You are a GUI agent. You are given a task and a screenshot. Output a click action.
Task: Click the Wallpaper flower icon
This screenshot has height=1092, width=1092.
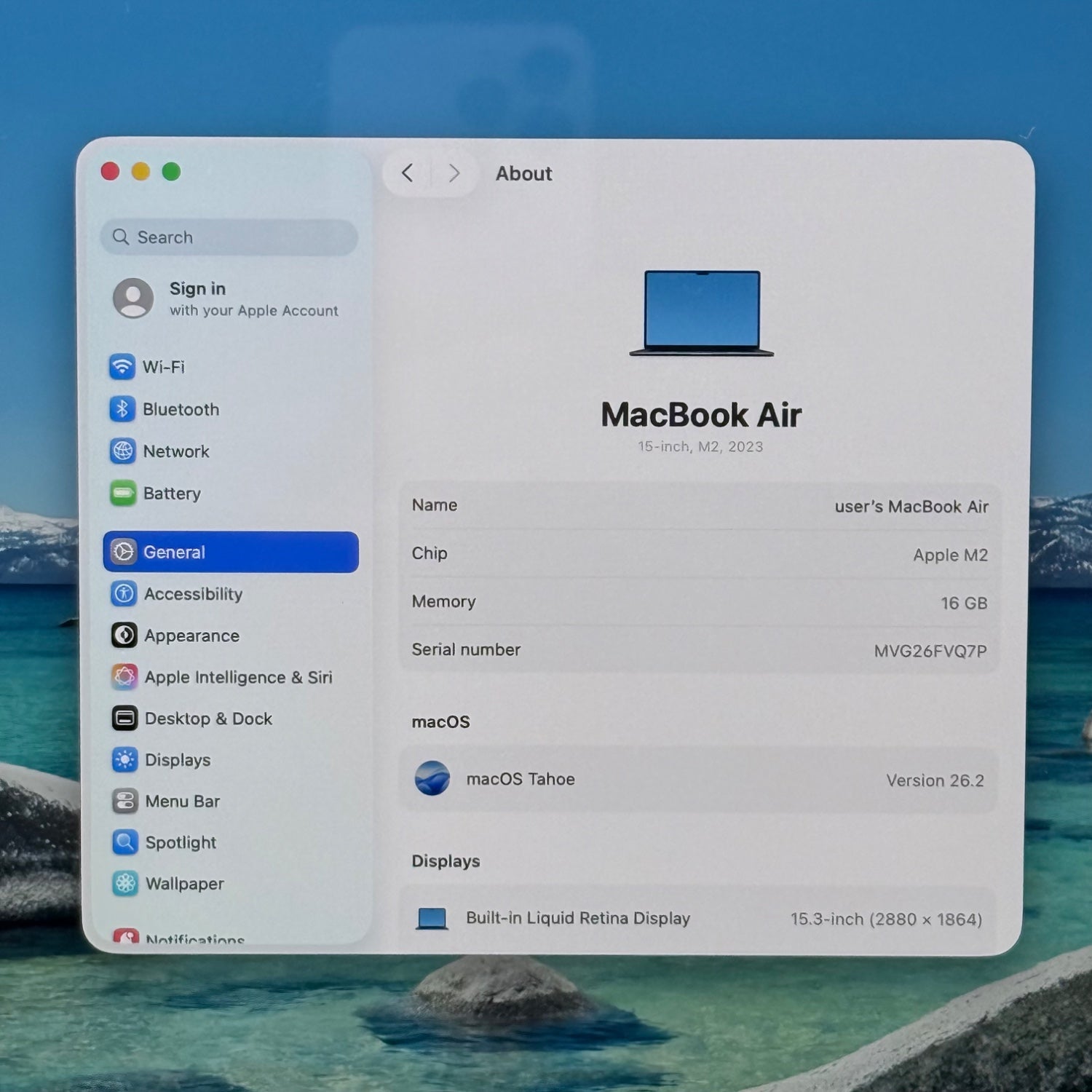pos(125,884)
